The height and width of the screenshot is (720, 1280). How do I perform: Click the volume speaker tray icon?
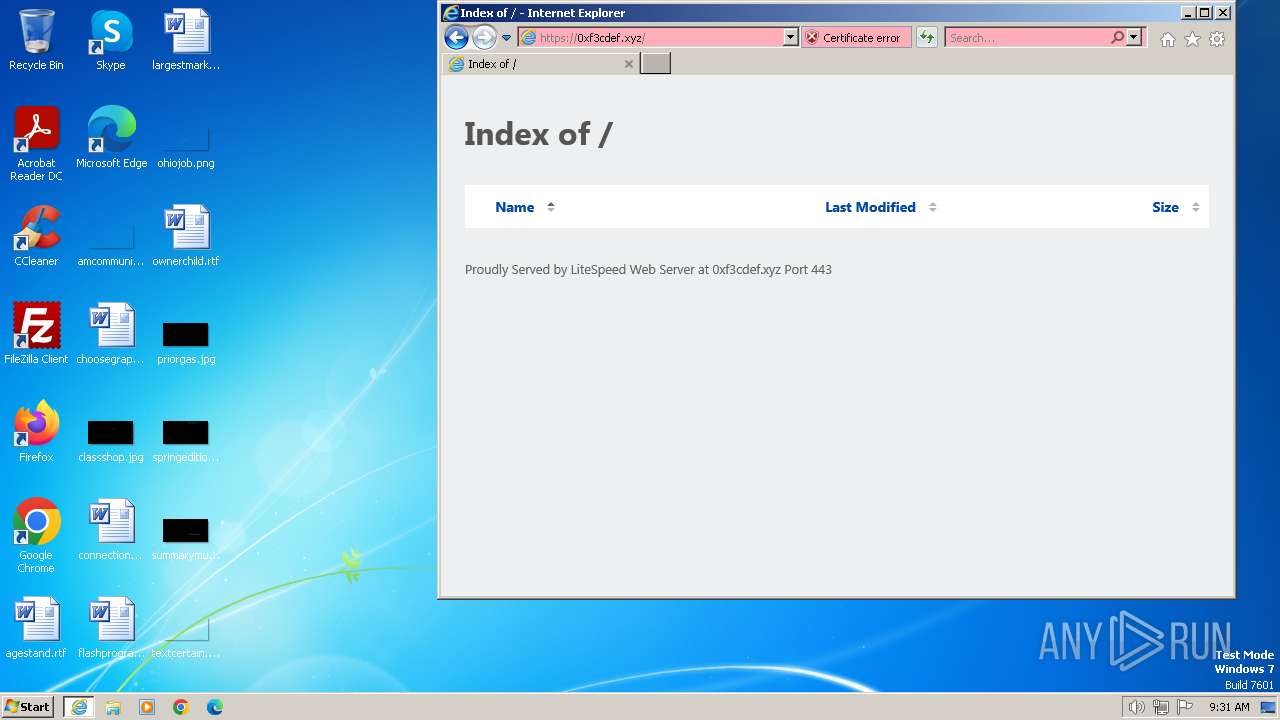(x=1136, y=707)
